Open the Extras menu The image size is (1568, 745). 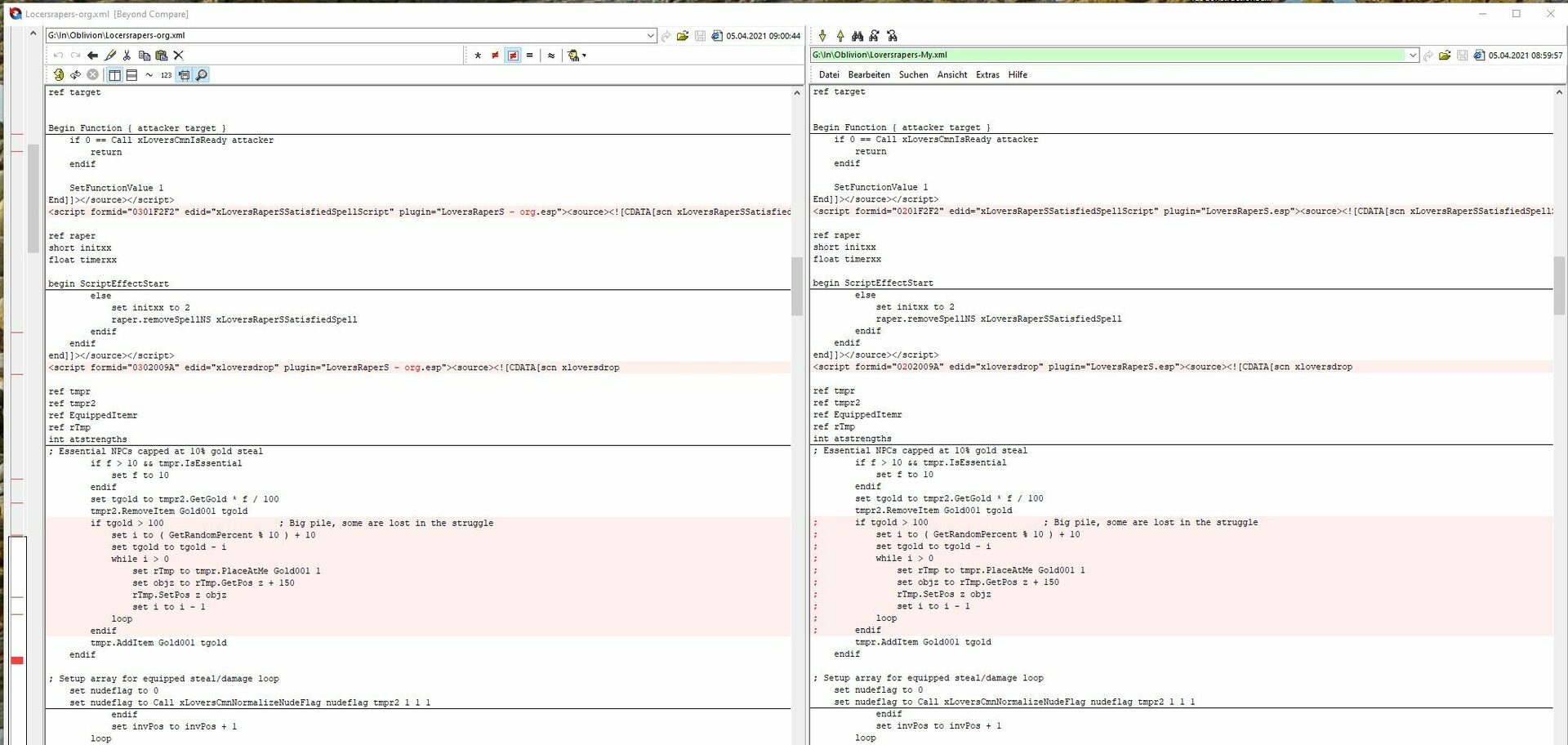point(987,74)
